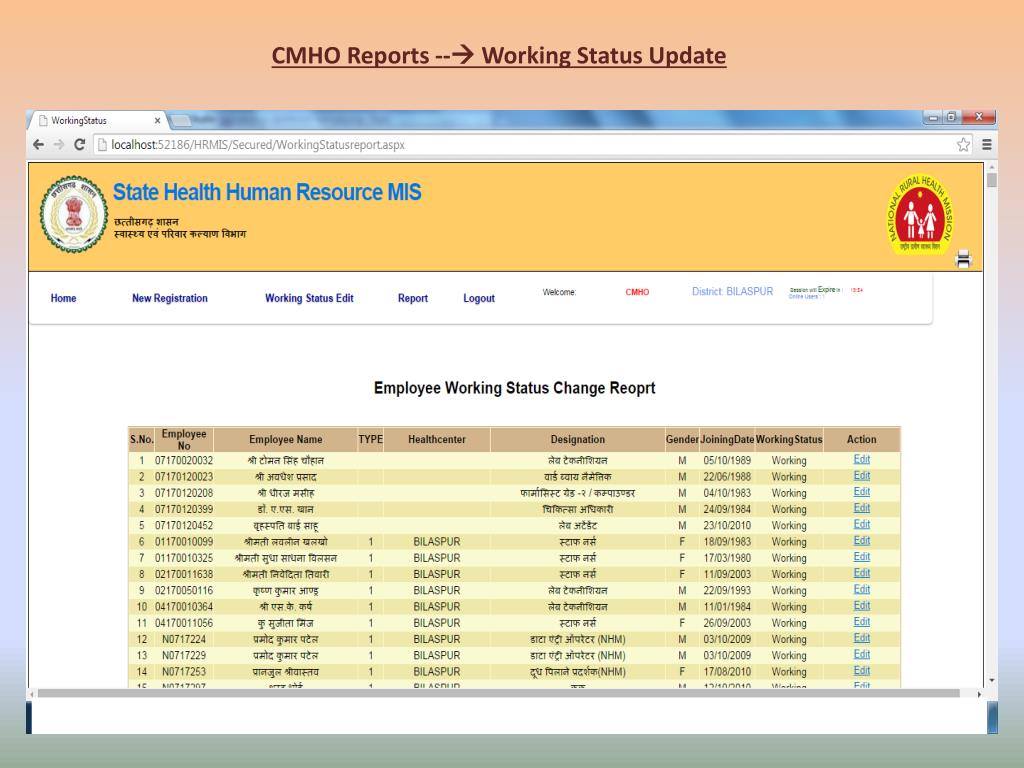Edit the record for employee 01170010325

[861, 556]
